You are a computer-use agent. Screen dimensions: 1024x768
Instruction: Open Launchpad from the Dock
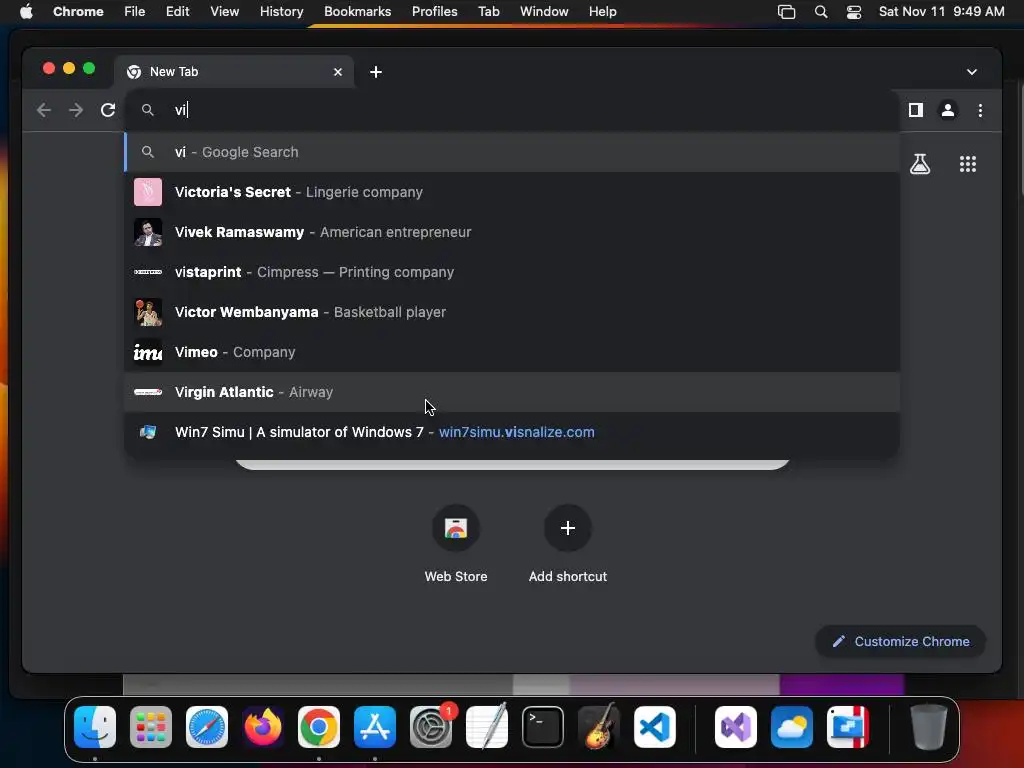(151, 727)
